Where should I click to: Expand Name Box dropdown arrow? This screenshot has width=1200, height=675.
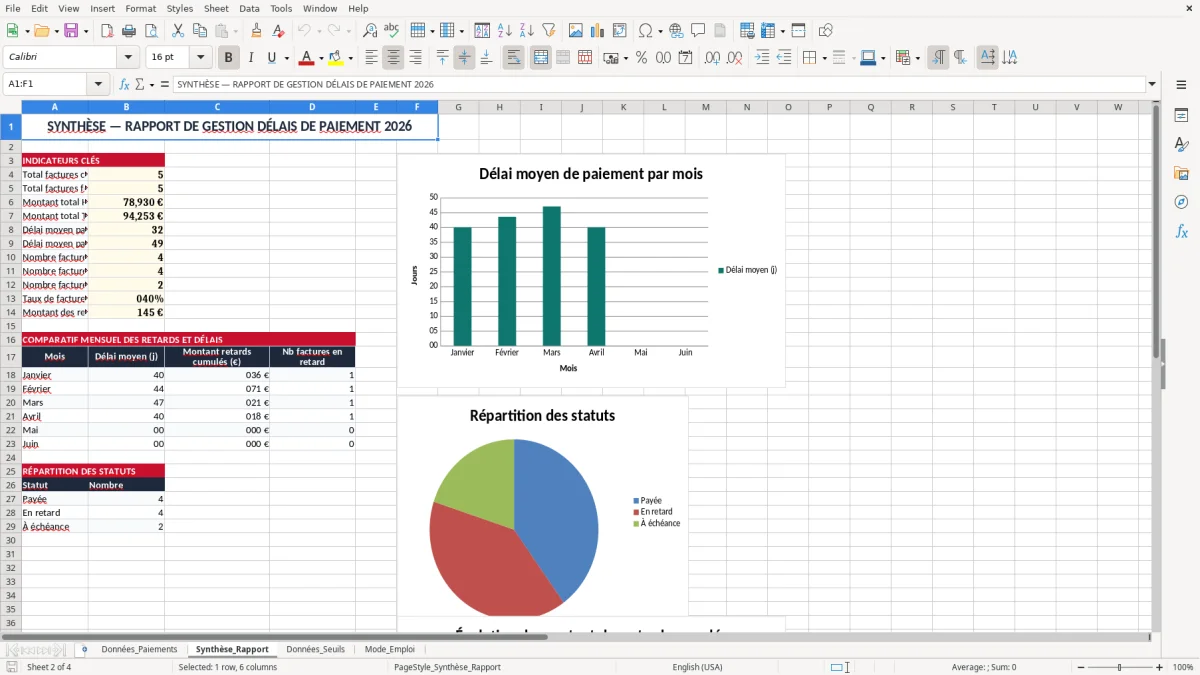click(98, 85)
